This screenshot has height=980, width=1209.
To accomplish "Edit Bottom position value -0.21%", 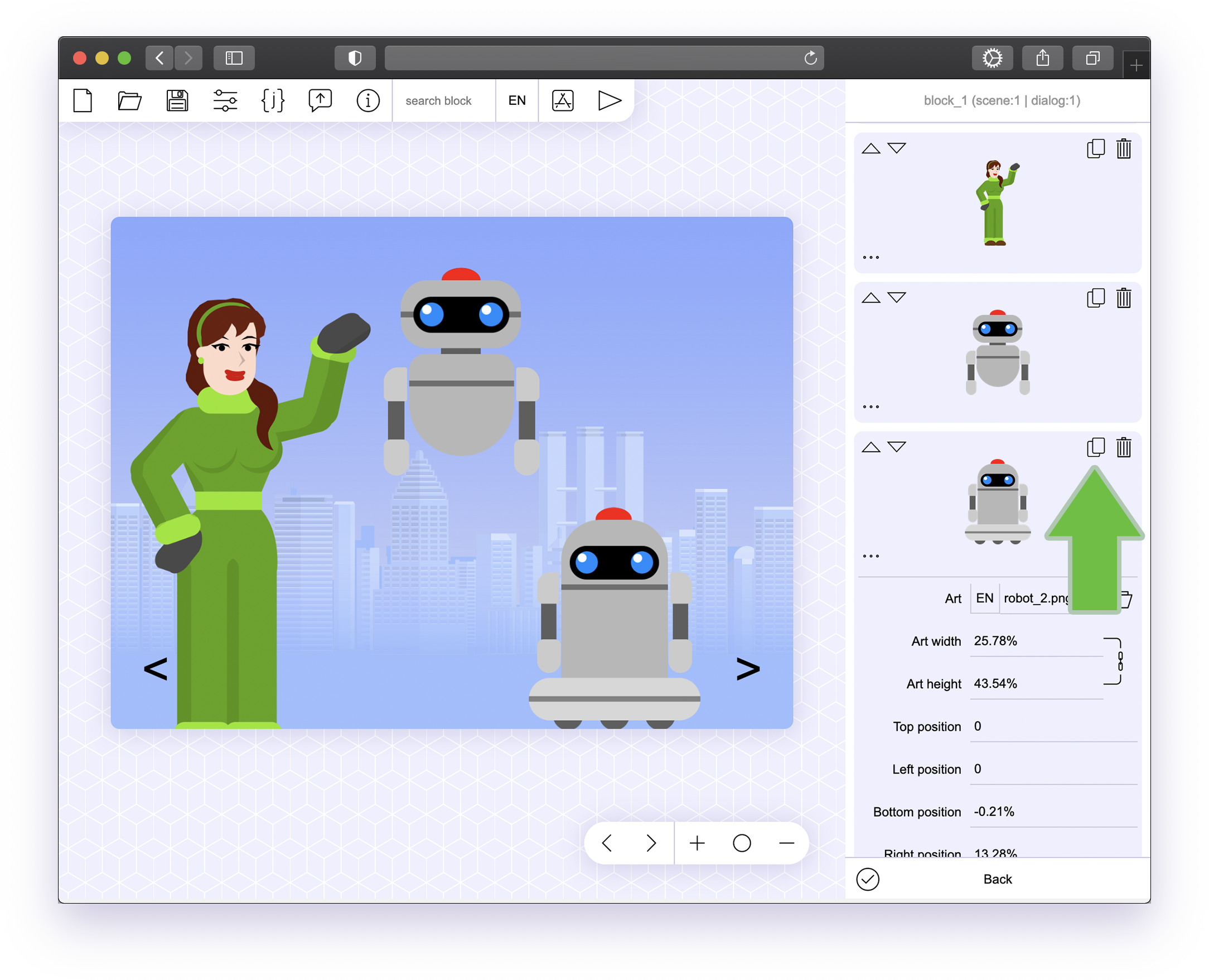I will (x=1053, y=812).
